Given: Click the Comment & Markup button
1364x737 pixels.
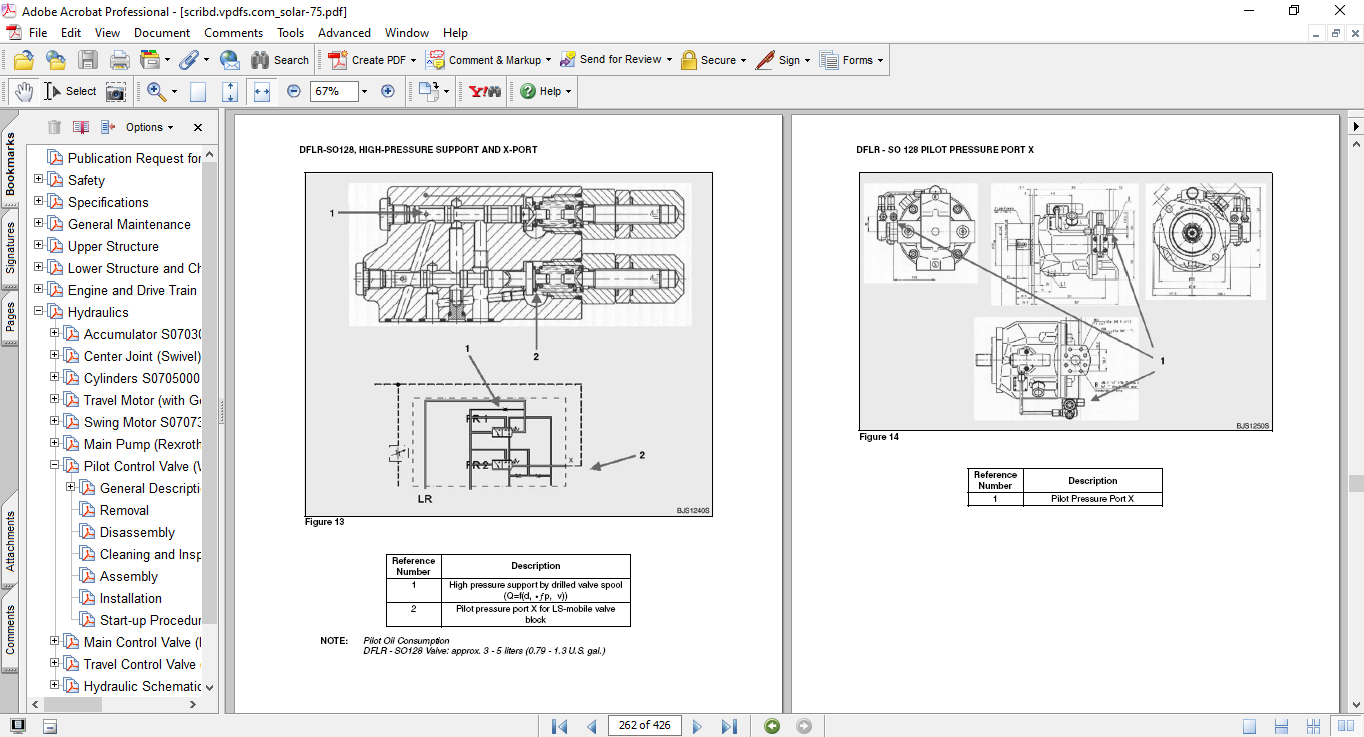Looking at the screenshot, I should click(484, 60).
